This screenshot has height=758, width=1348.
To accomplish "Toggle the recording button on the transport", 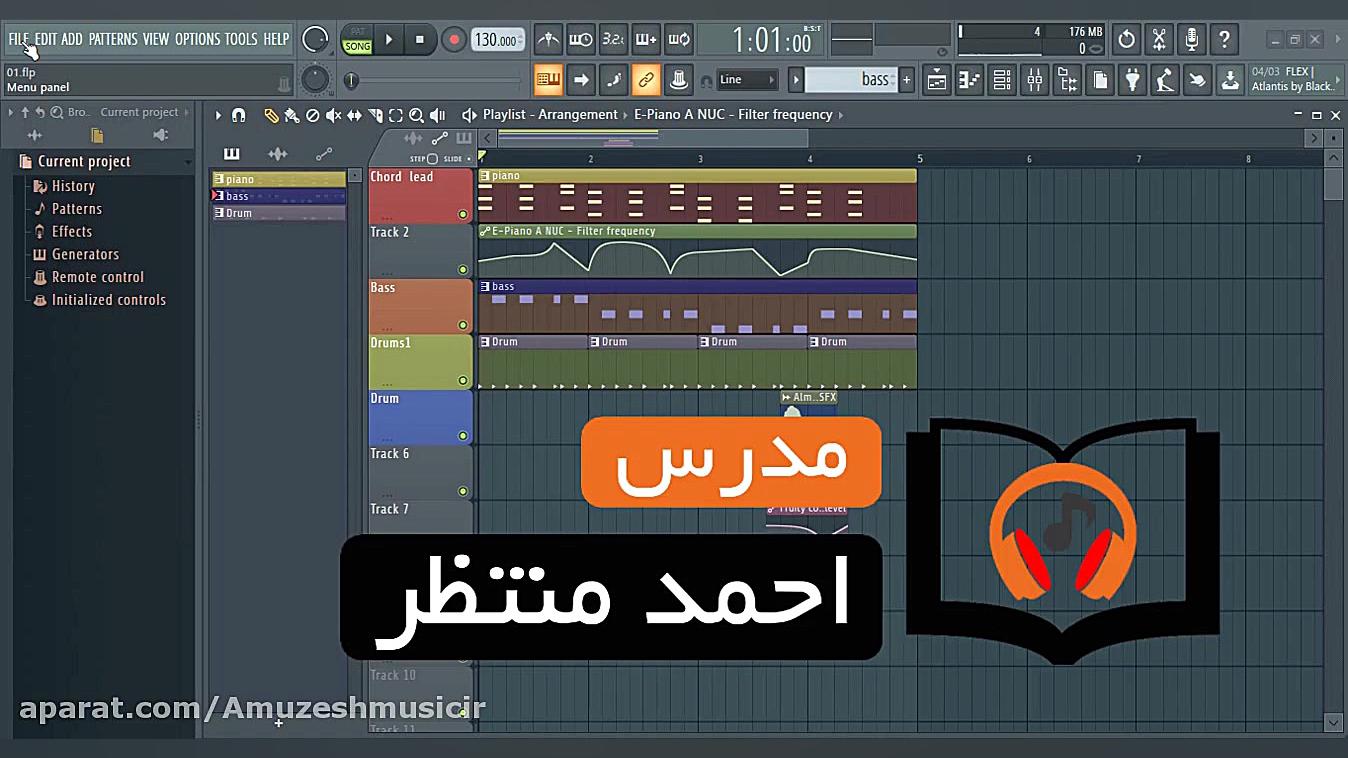I will pos(453,39).
